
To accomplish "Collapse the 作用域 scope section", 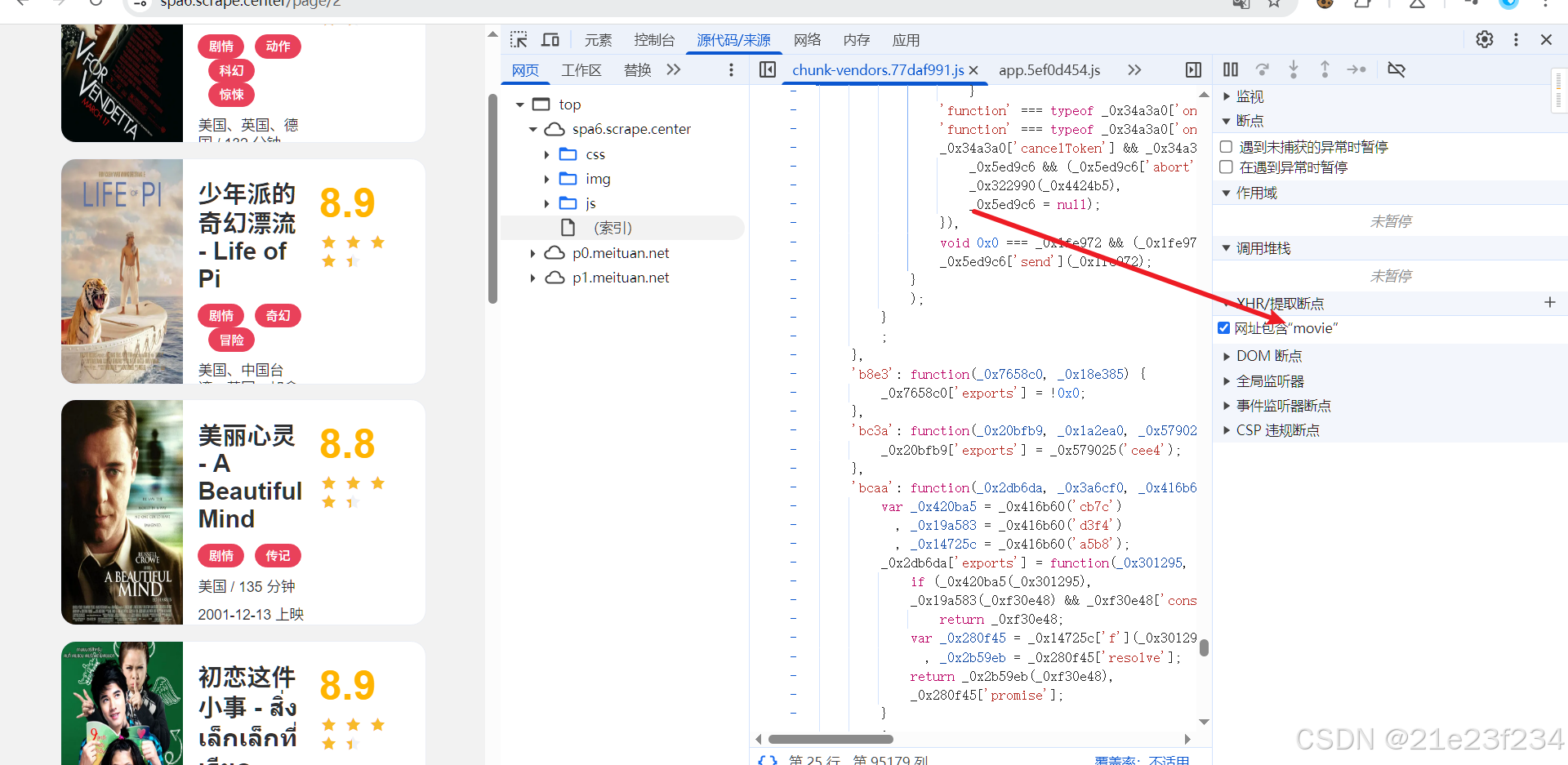I will click(1226, 193).
